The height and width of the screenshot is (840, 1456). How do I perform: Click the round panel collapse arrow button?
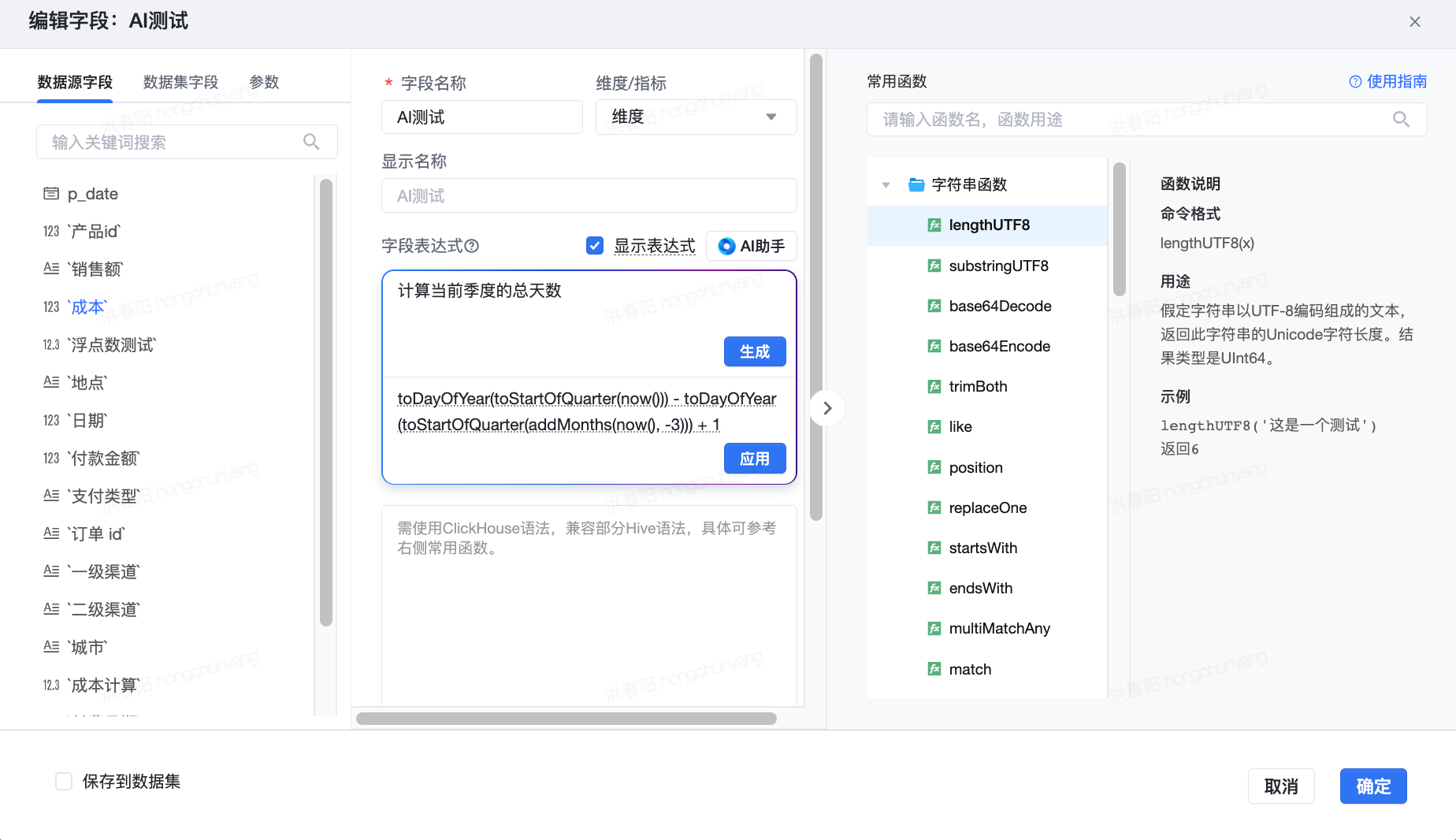[827, 408]
